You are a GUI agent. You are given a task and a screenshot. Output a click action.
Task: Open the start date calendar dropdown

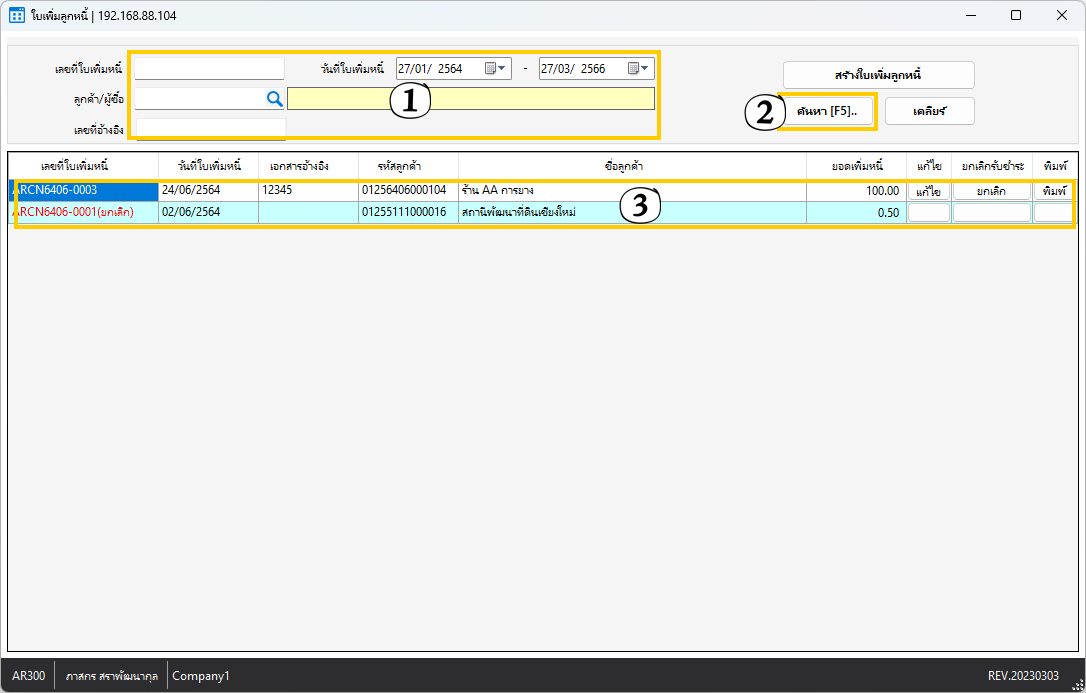coord(497,69)
